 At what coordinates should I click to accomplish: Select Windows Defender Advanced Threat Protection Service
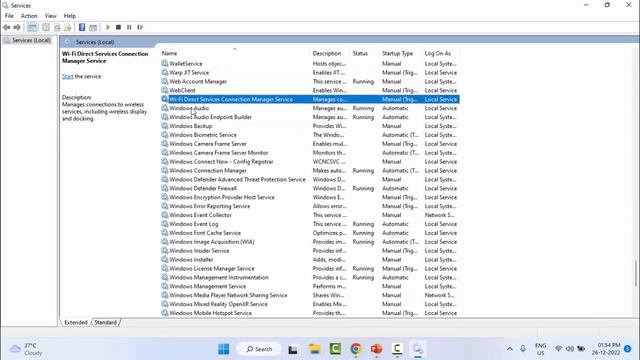pos(310,180)
